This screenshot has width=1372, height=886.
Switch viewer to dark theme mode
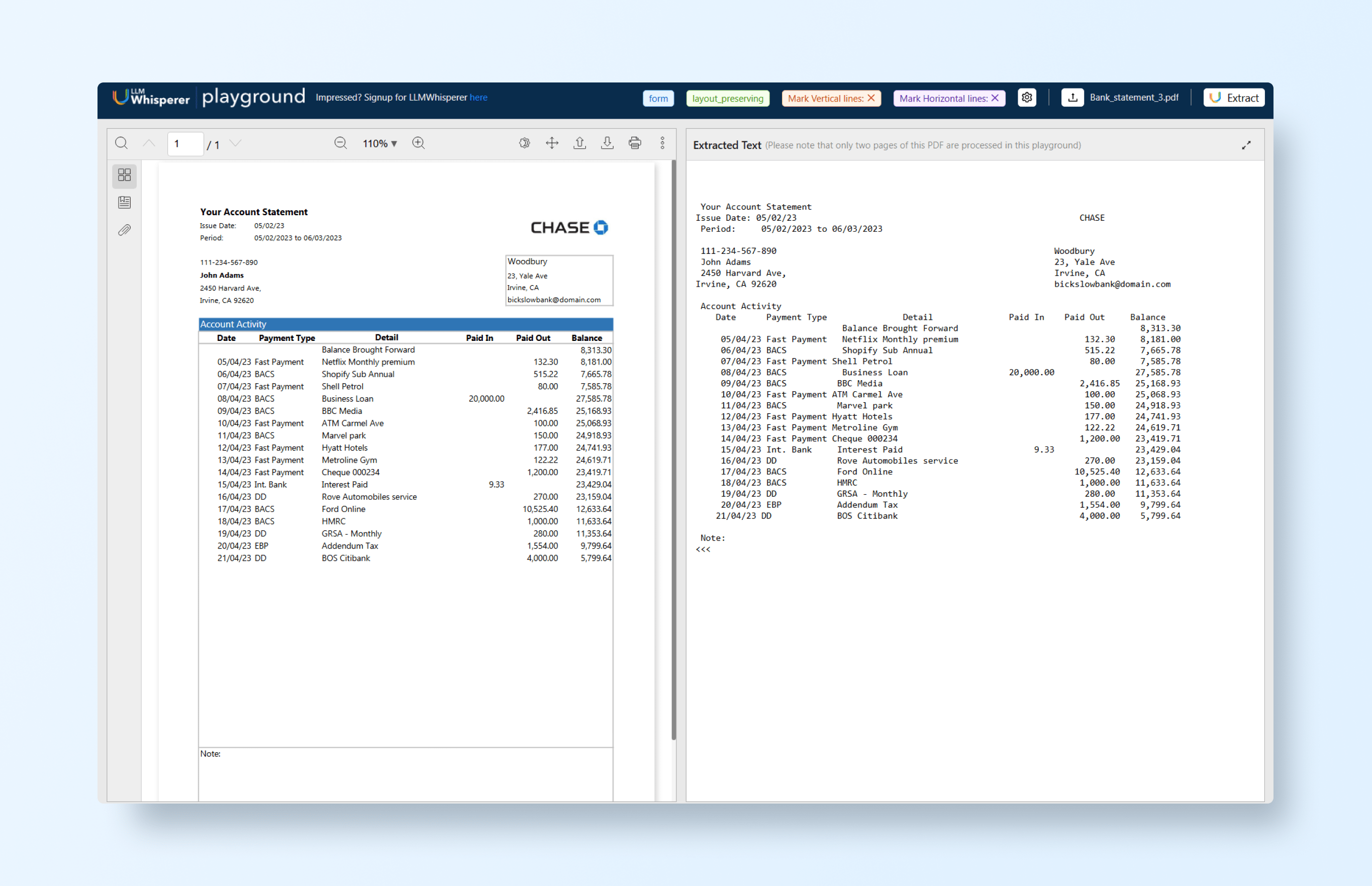pos(524,143)
